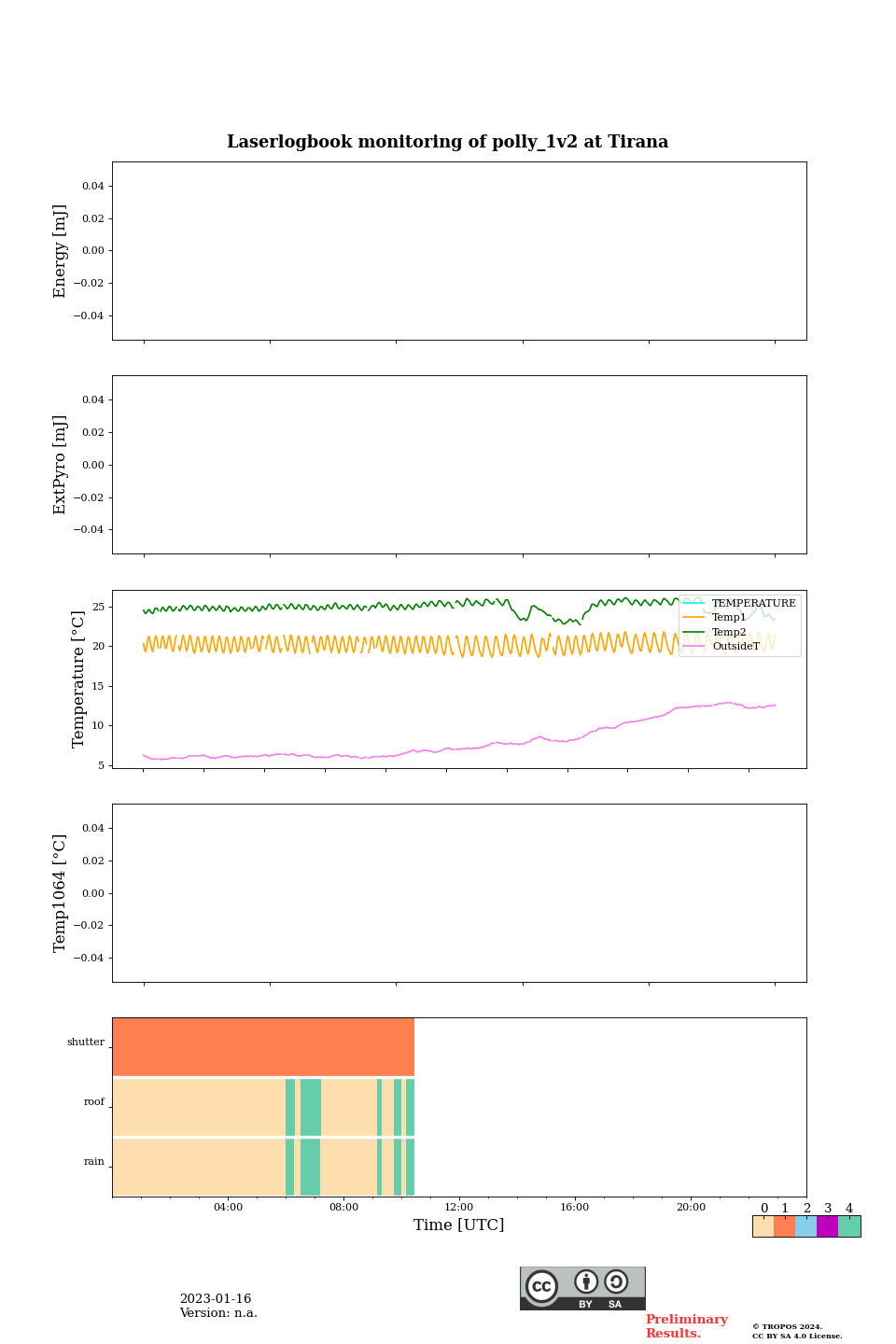Select the TEMPERATURE legend entry
This screenshot has height=1344, width=896.
739,603
